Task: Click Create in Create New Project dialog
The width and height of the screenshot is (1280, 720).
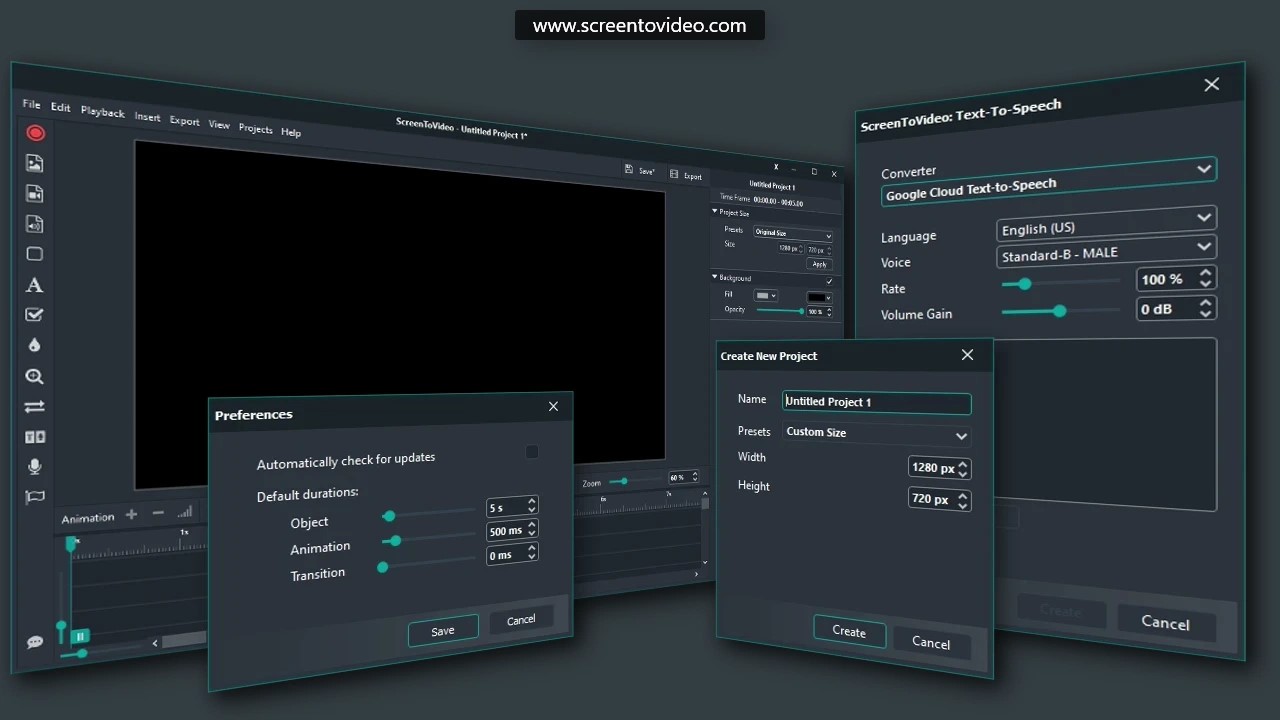Action: point(849,631)
